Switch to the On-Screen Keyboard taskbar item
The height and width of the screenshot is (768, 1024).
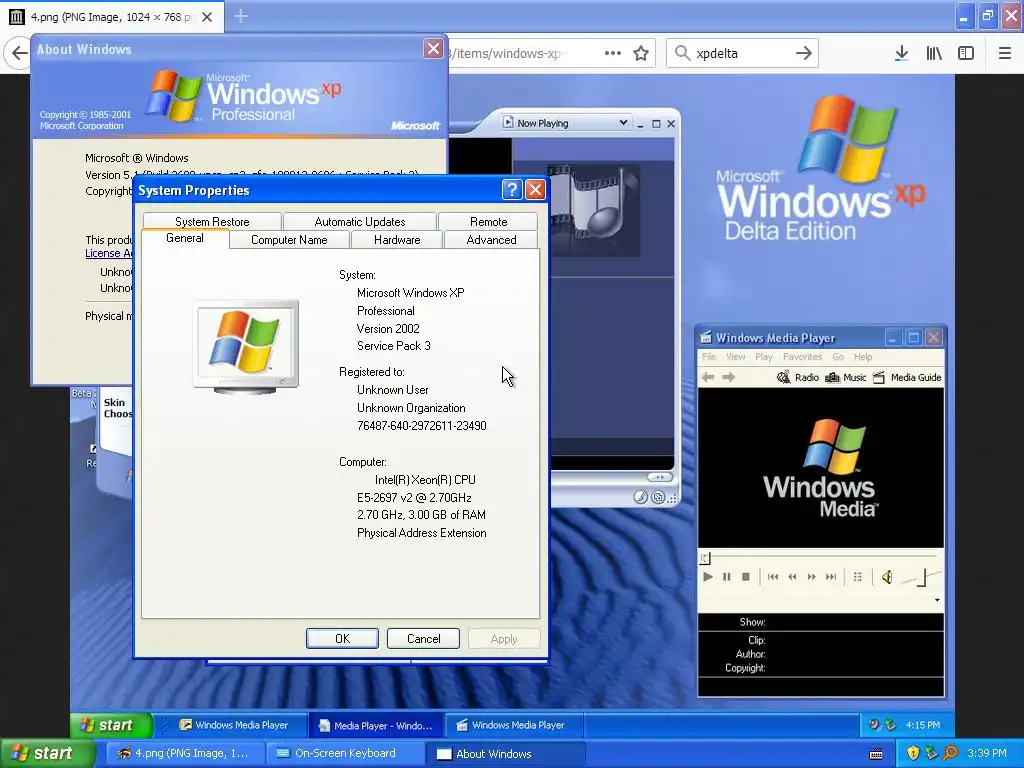(x=345, y=754)
